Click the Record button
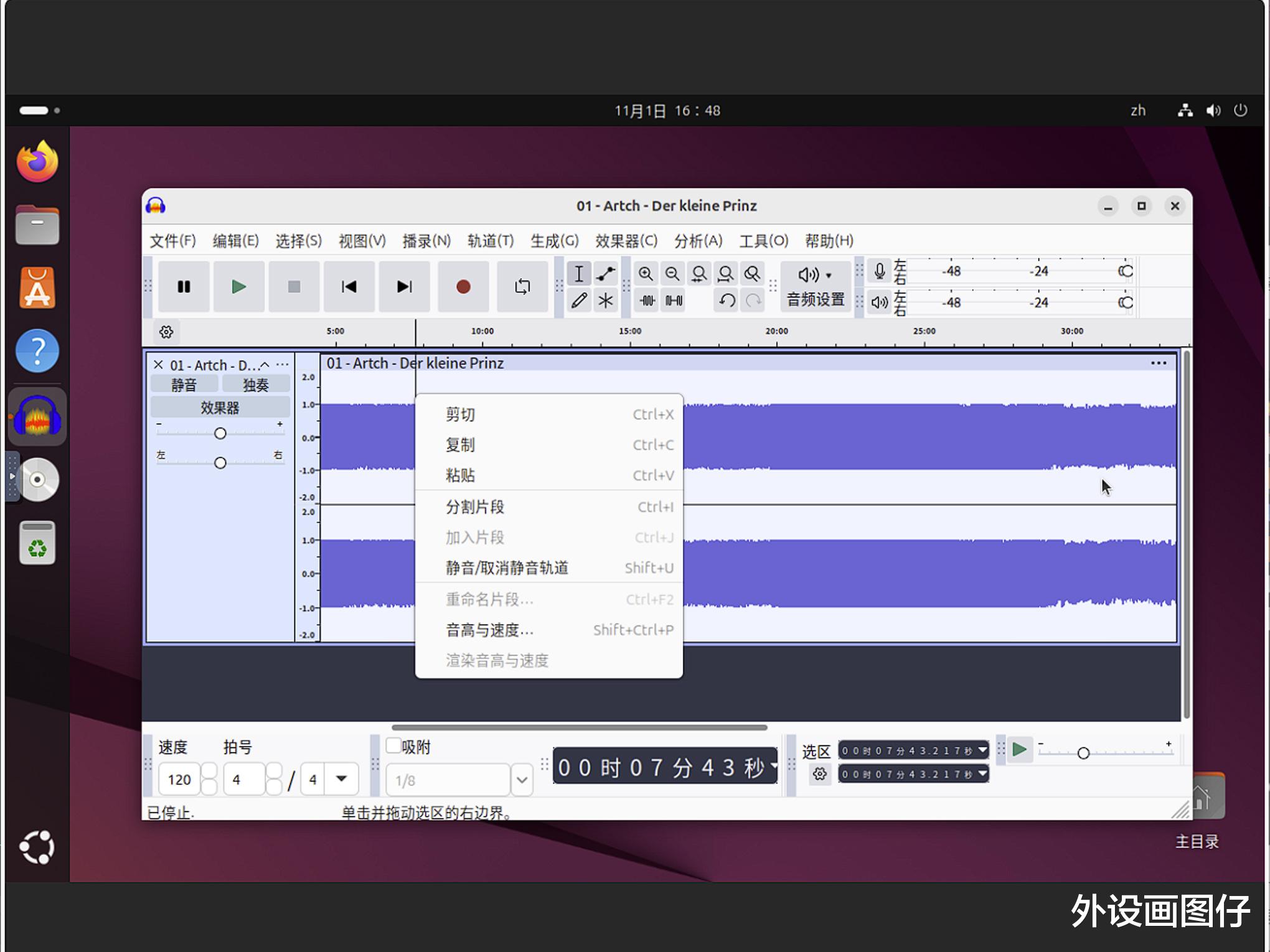Viewport: 1270px width, 952px height. 463,287
